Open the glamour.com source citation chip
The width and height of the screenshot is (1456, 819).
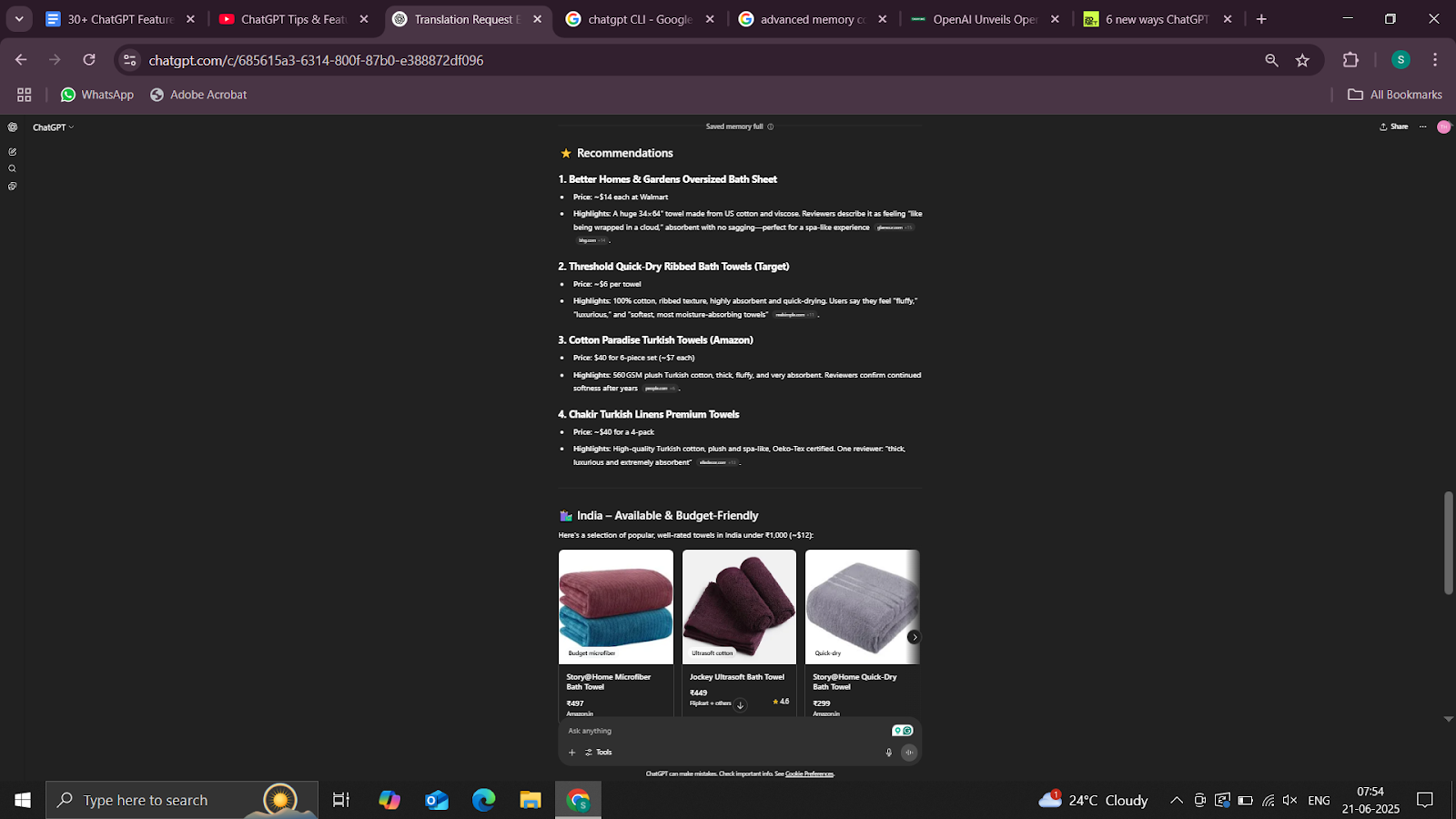pyautogui.click(x=895, y=227)
